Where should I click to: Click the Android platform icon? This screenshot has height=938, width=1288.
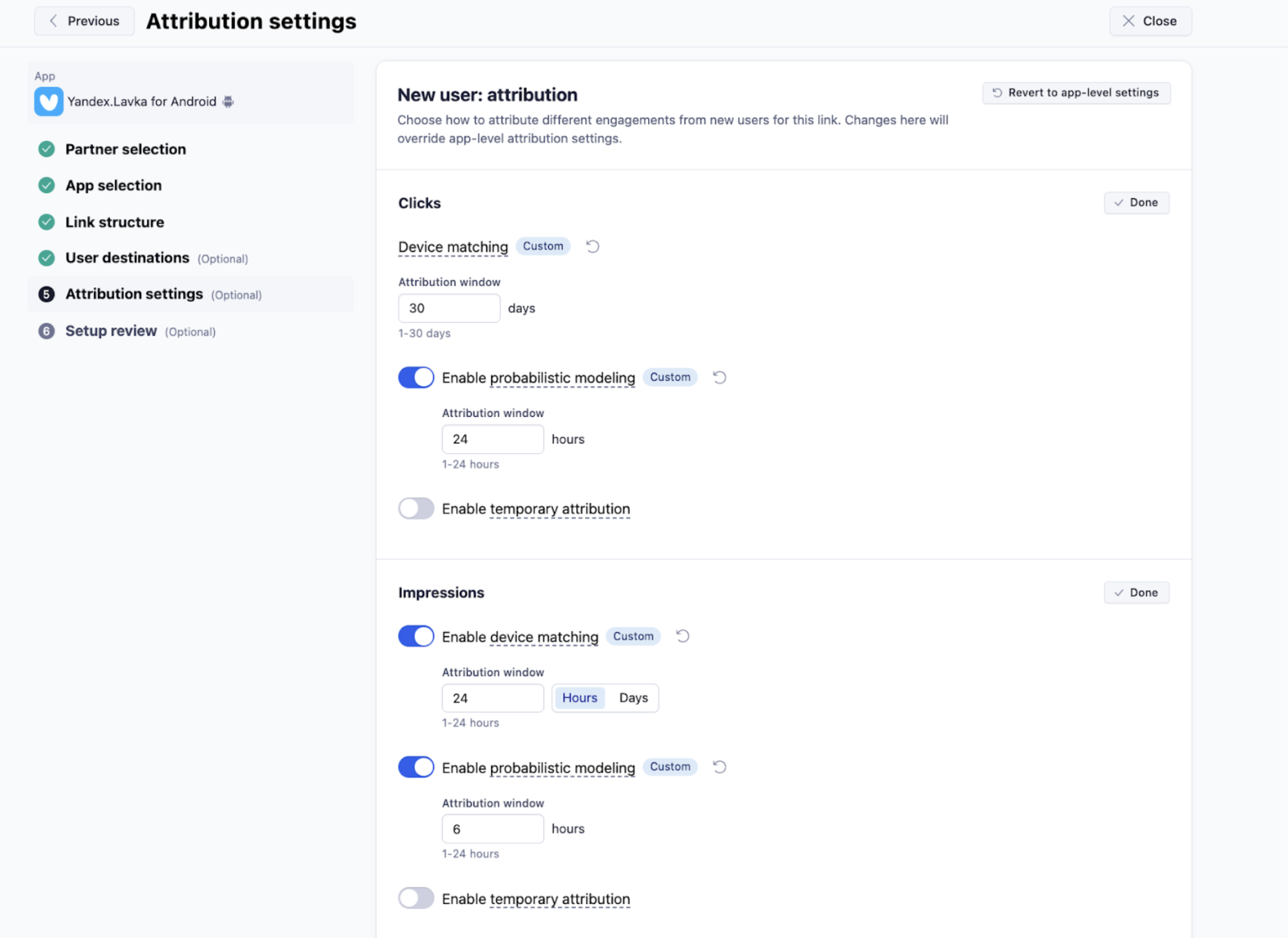pos(228,102)
